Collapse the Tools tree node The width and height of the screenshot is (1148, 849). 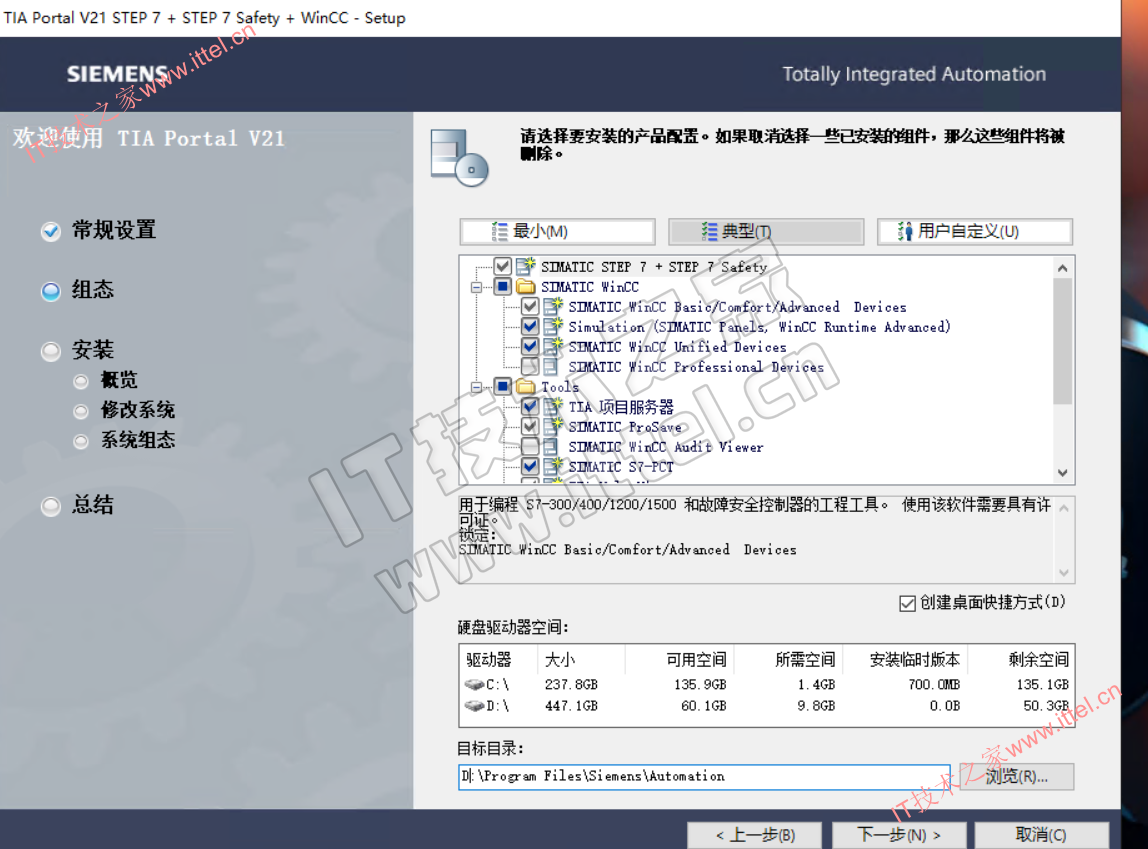pyautogui.click(x=478, y=387)
